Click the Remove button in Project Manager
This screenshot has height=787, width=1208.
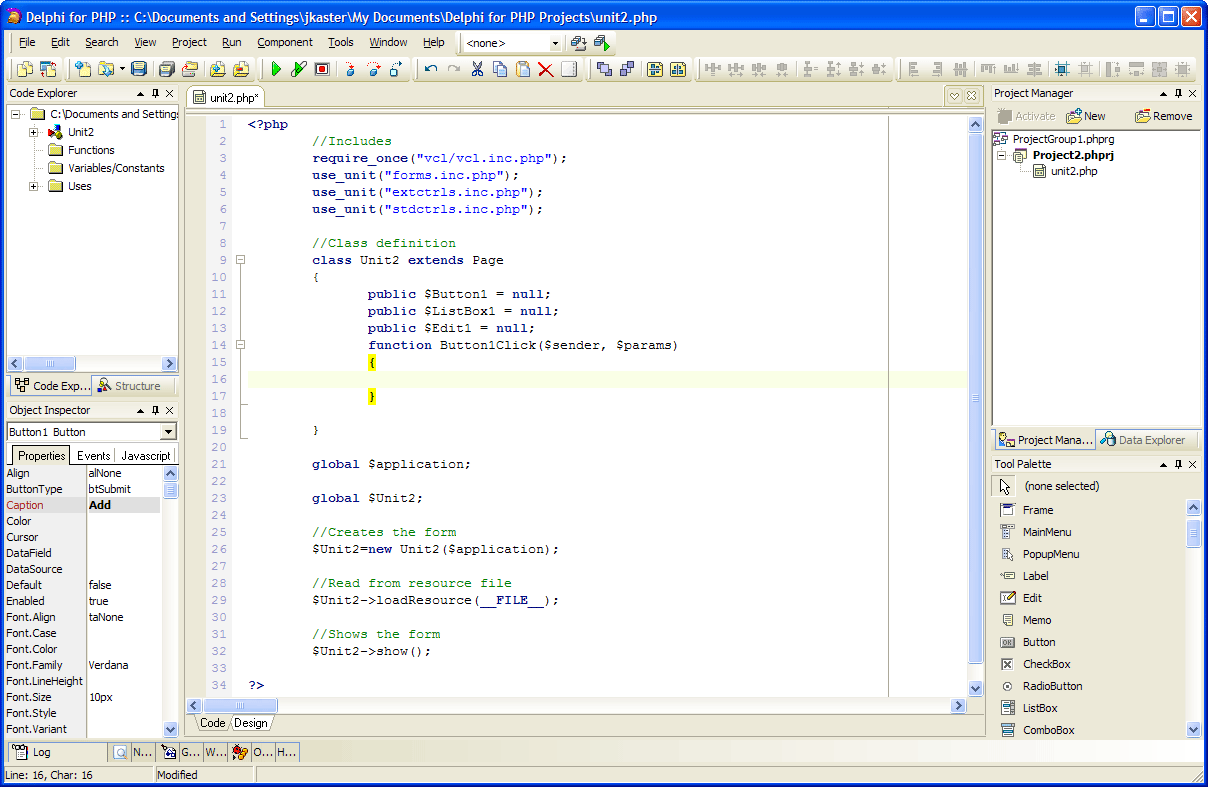1163,116
